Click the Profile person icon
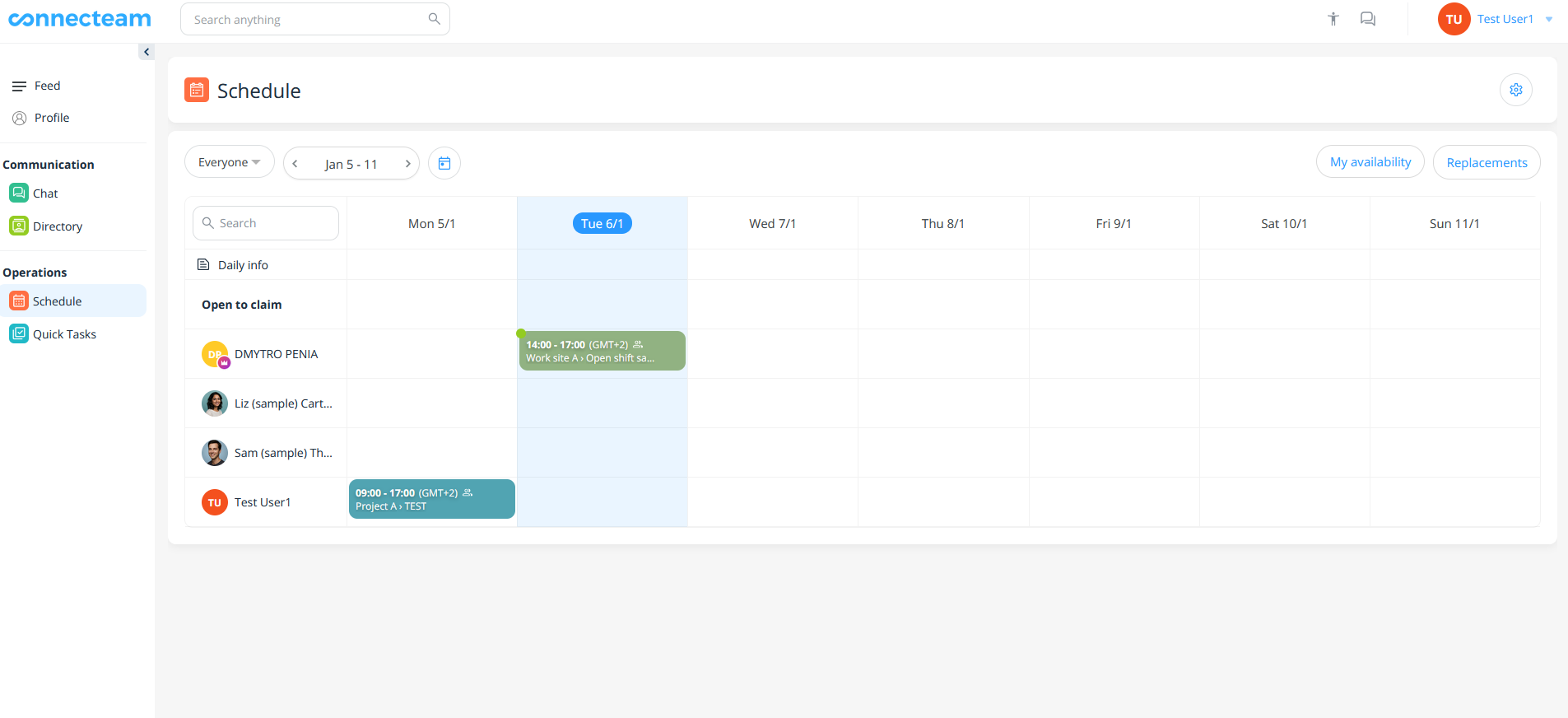The width and height of the screenshot is (1568, 718). coord(20,118)
